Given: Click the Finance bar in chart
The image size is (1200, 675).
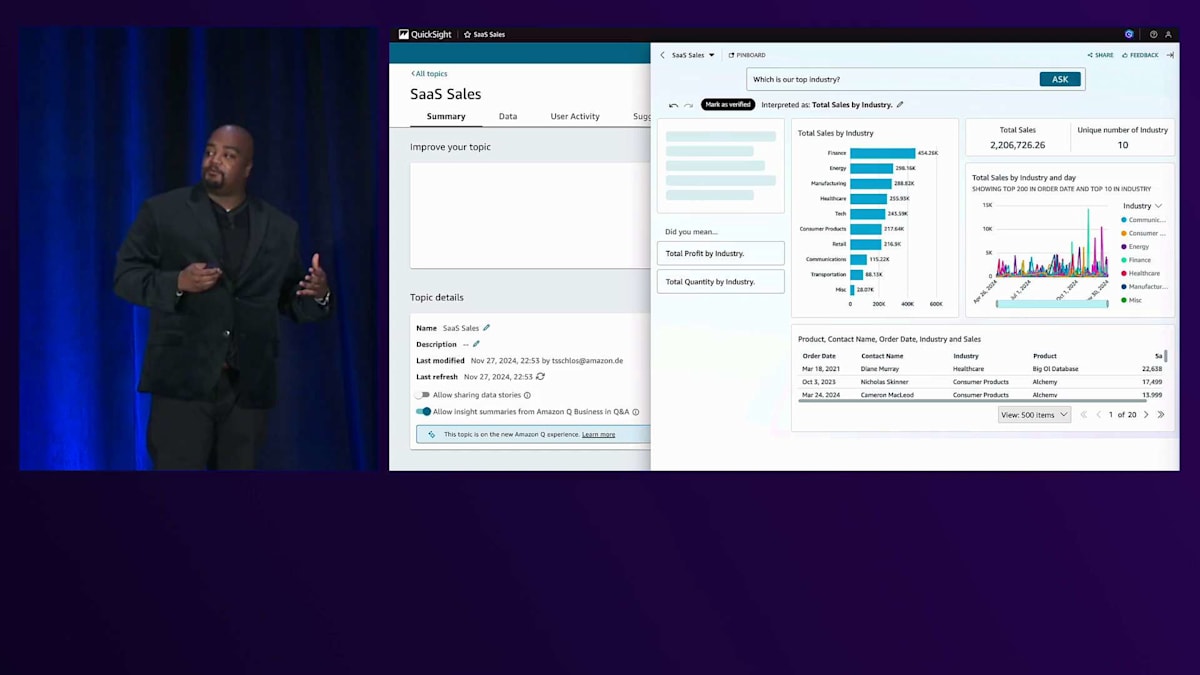Looking at the screenshot, I should 882,153.
